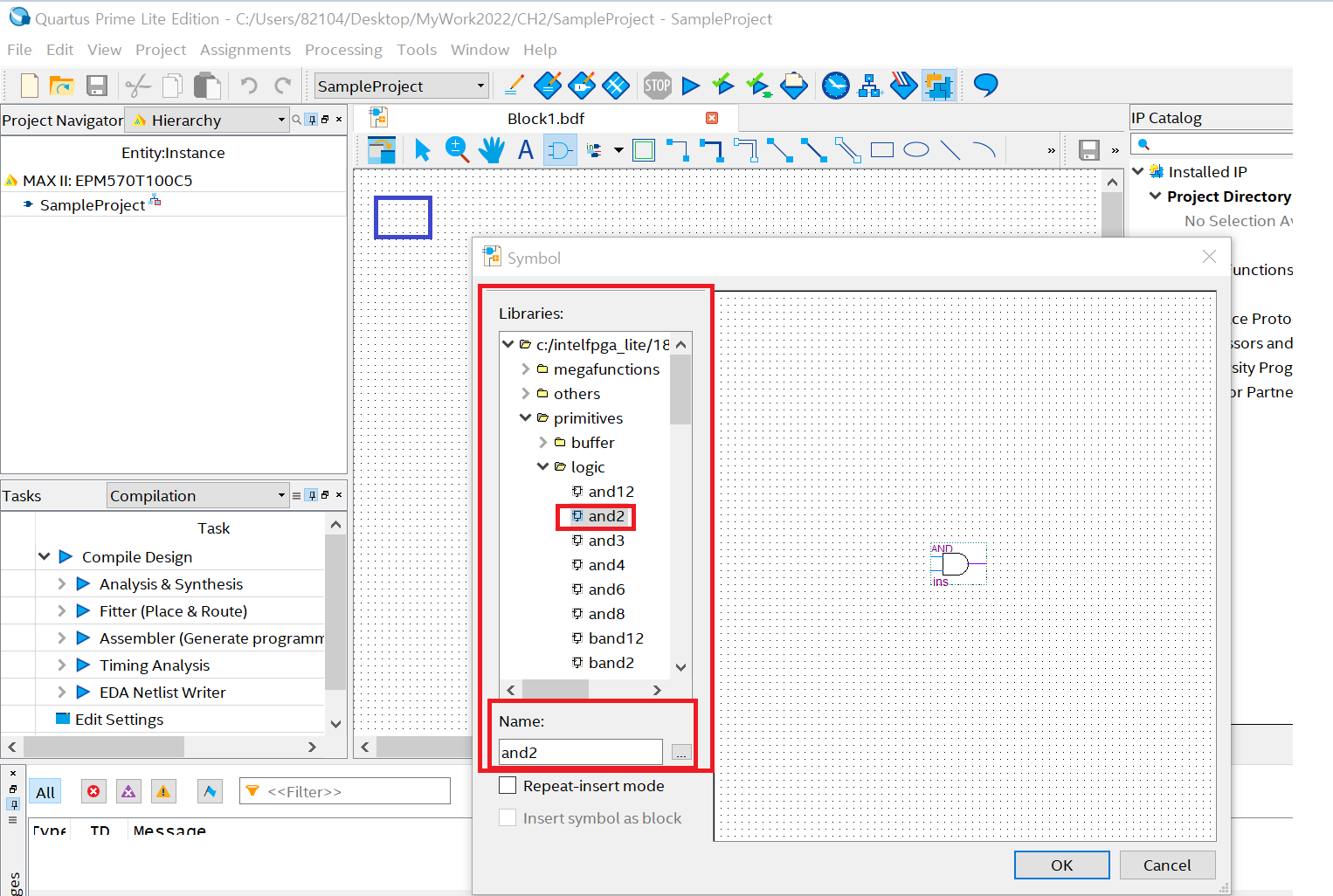Select the Oval drawing tool
Image resolution: width=1333 pixels, height=896 pixels.
[x=916, y=150]
